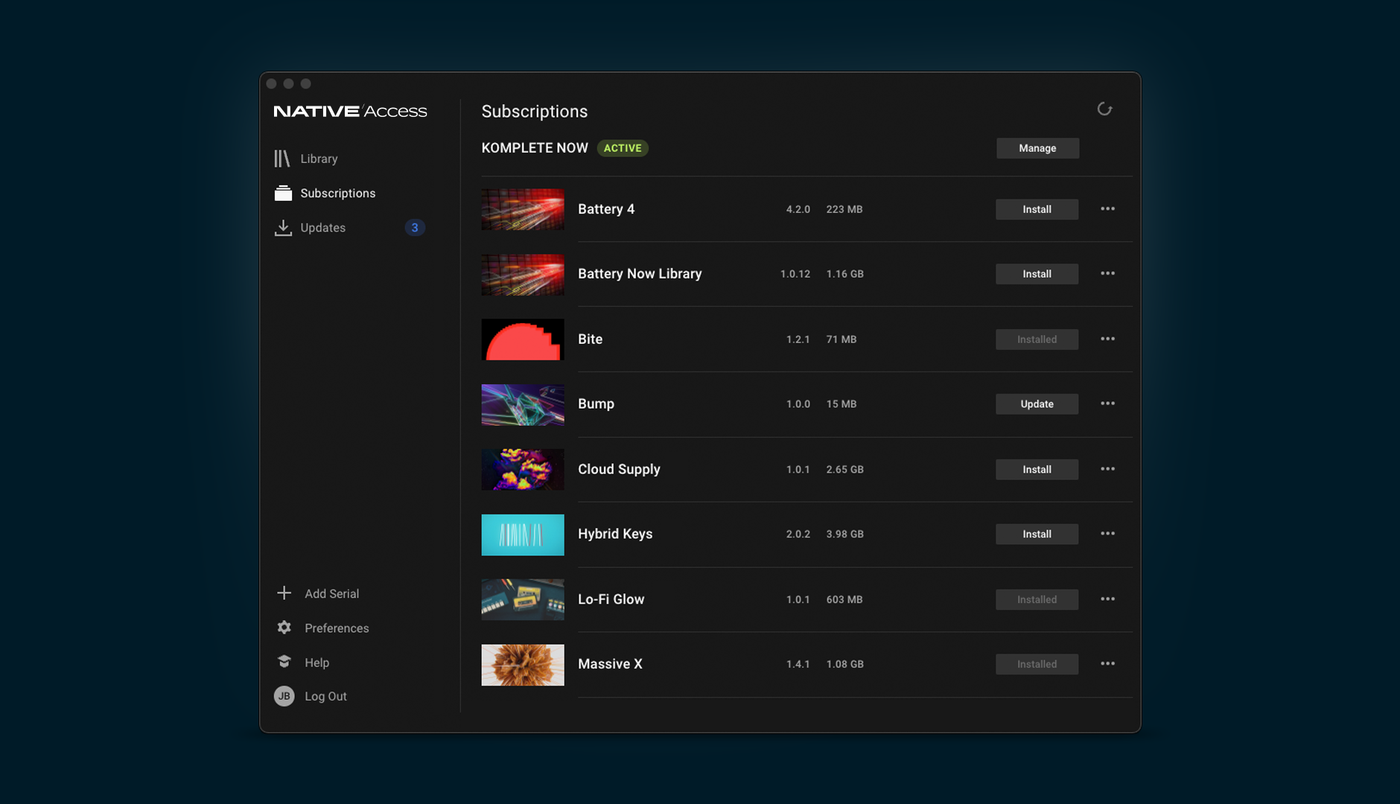Click the 2.65 GB size value
Screen dimensions: 1400x804
pos(845,469)
